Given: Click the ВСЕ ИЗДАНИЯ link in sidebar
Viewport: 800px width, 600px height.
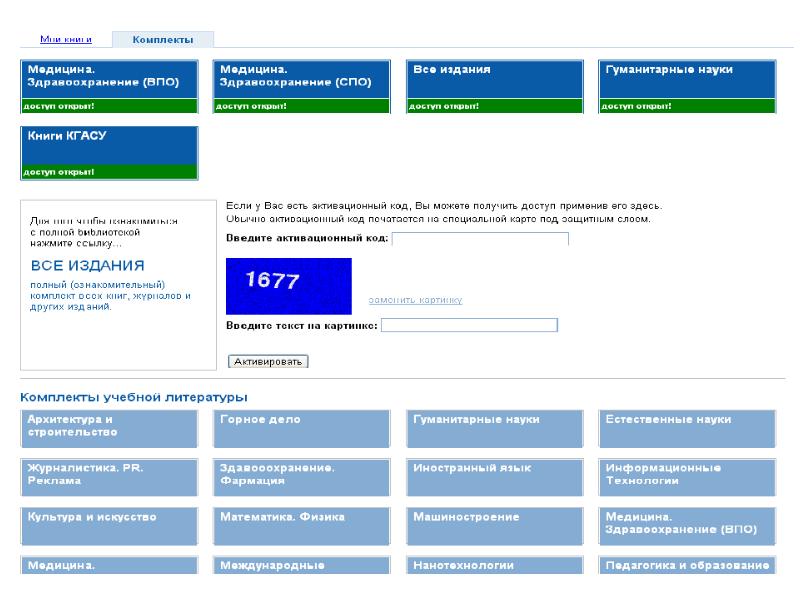Looking at the screenshot, I should (x=88, y=266).
